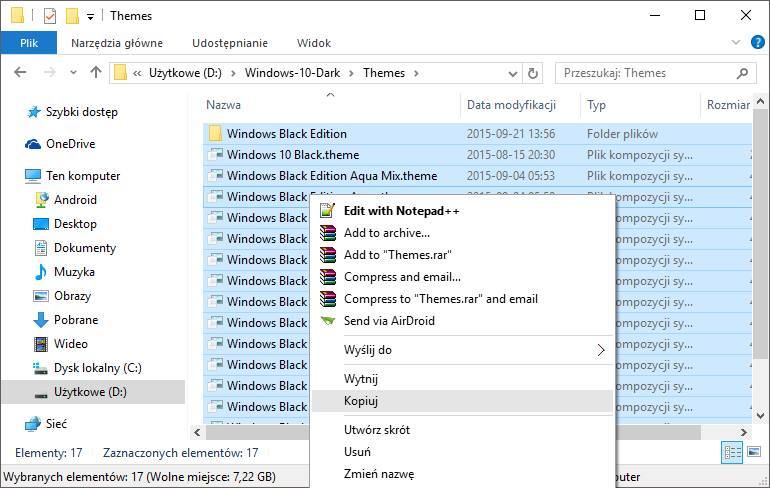
Task: Switch to Narzędzia główne tab
Action: (x=117, y=43)
